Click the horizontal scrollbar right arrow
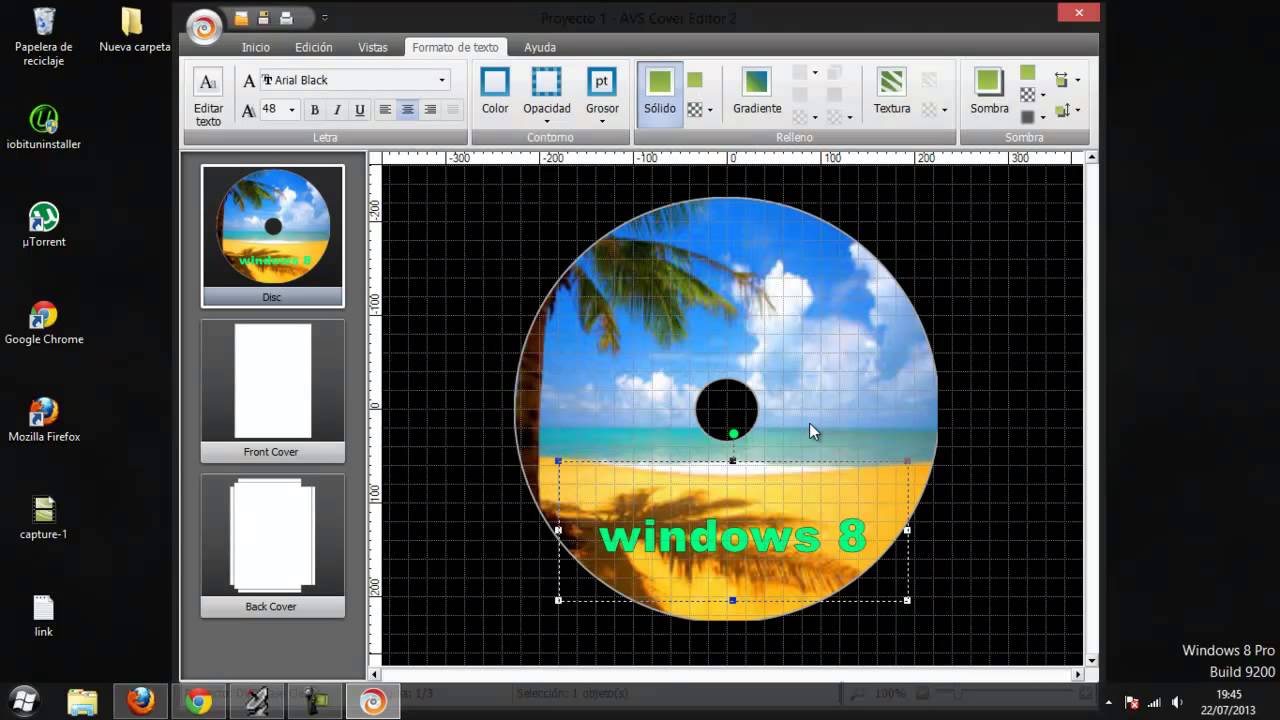This screenshot has width=1280, height=720. [x=1076, y=675]
